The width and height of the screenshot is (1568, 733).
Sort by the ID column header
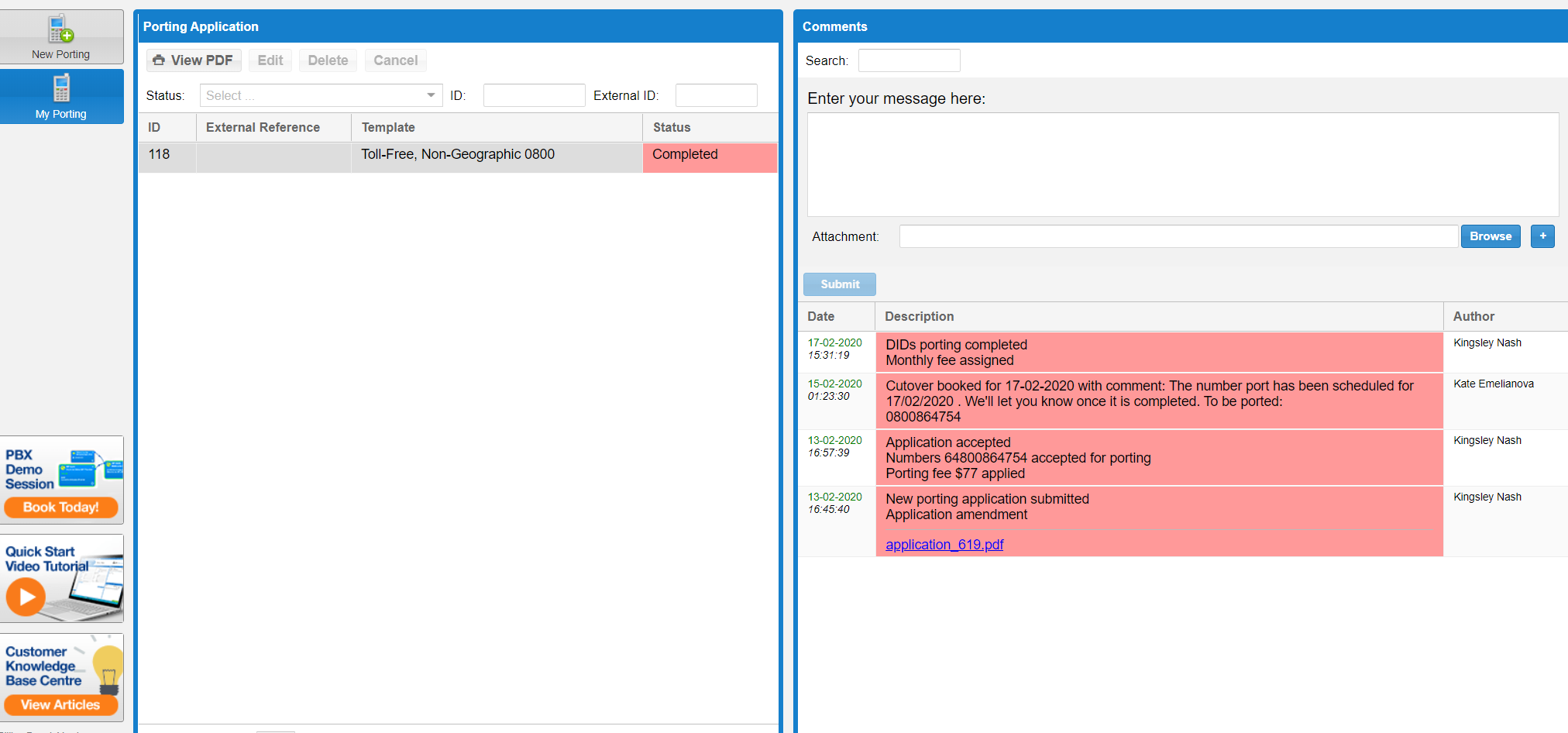click(x=167, y=127)
